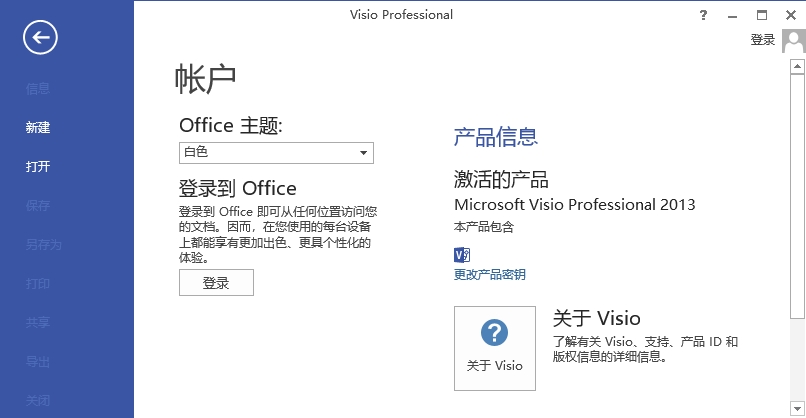Click the 更改产品密钥 link
Screen dimensions: 806x418
click(x=490, y=275)
